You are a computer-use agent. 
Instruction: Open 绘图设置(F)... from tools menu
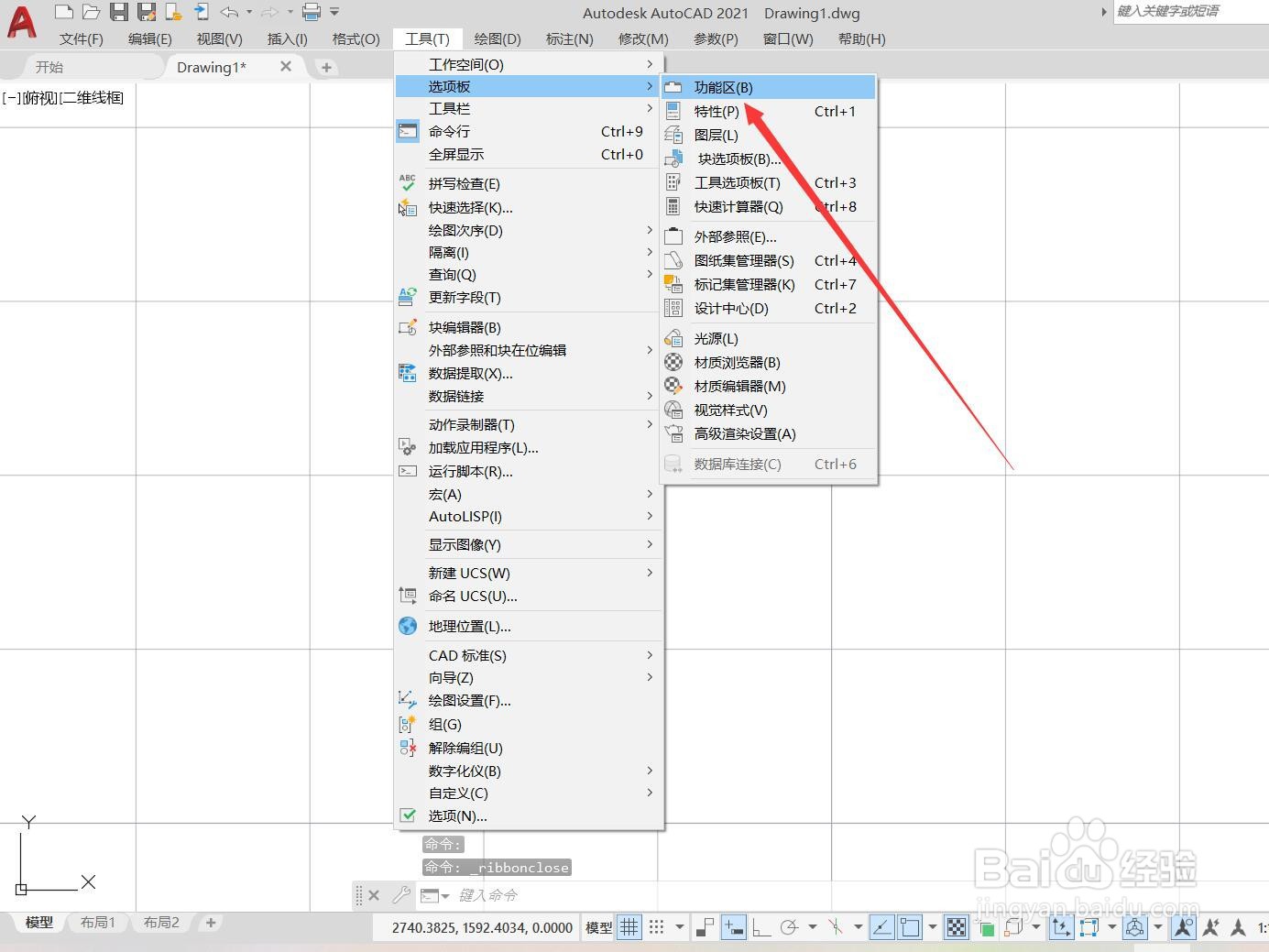pos(529,700)
